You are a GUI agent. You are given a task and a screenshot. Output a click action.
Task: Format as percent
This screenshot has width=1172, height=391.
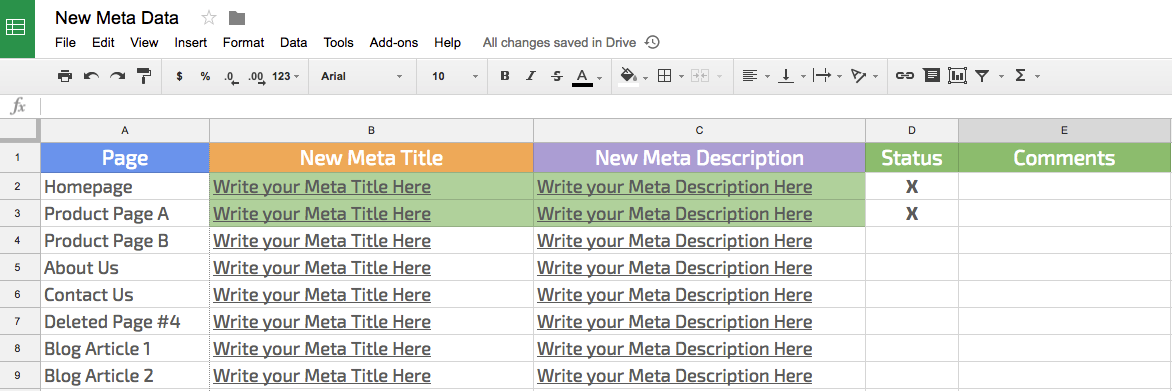205,76
